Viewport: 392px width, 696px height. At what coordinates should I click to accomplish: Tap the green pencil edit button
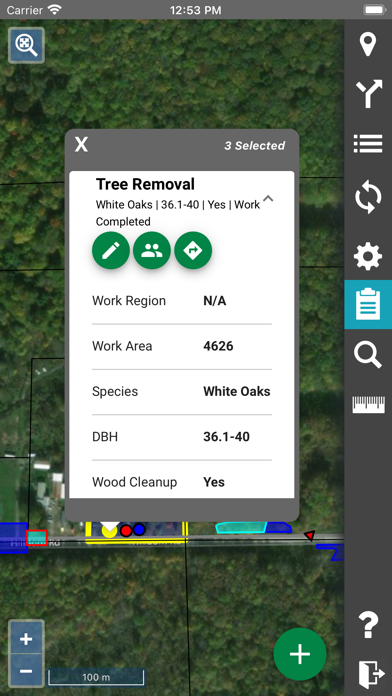111,250
